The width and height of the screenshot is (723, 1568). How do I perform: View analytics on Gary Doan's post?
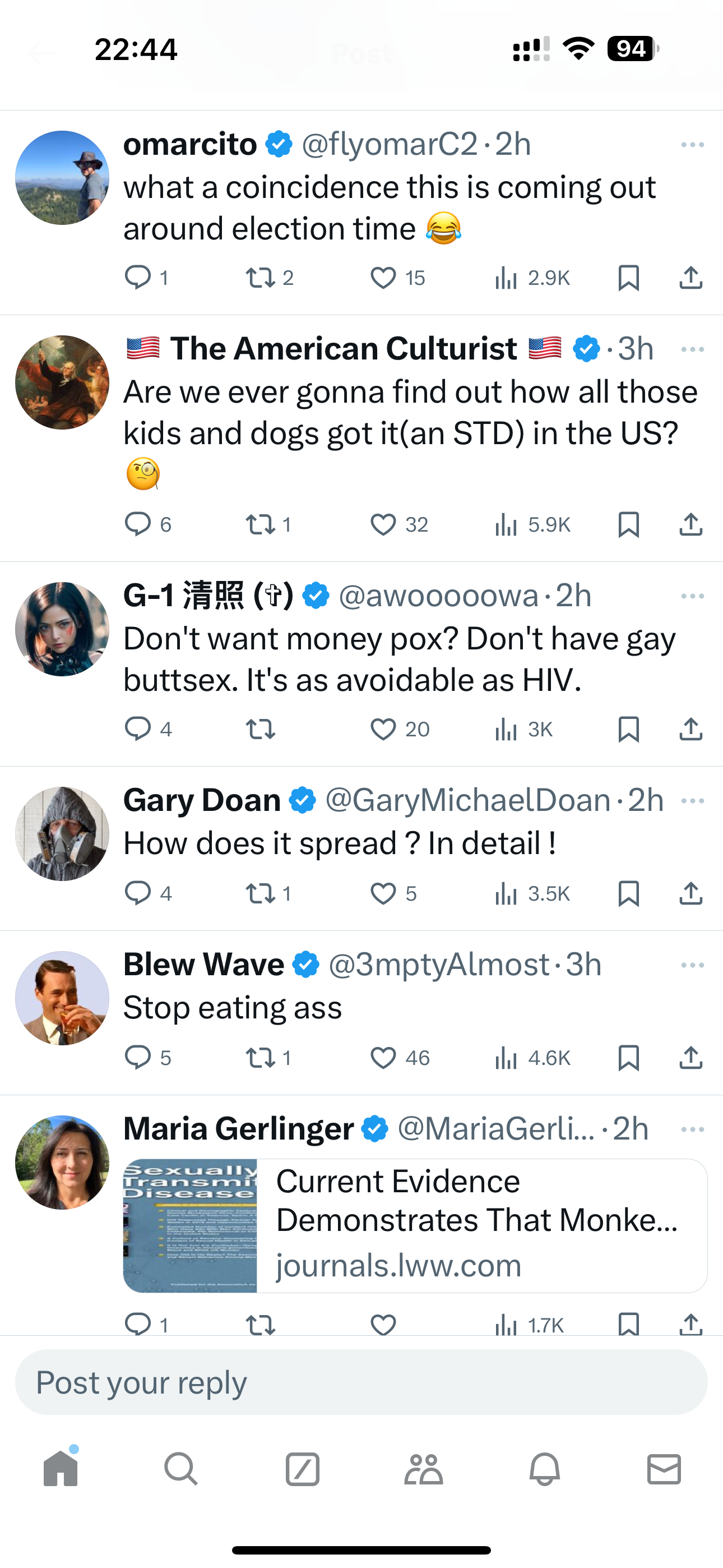coord(506,893)
